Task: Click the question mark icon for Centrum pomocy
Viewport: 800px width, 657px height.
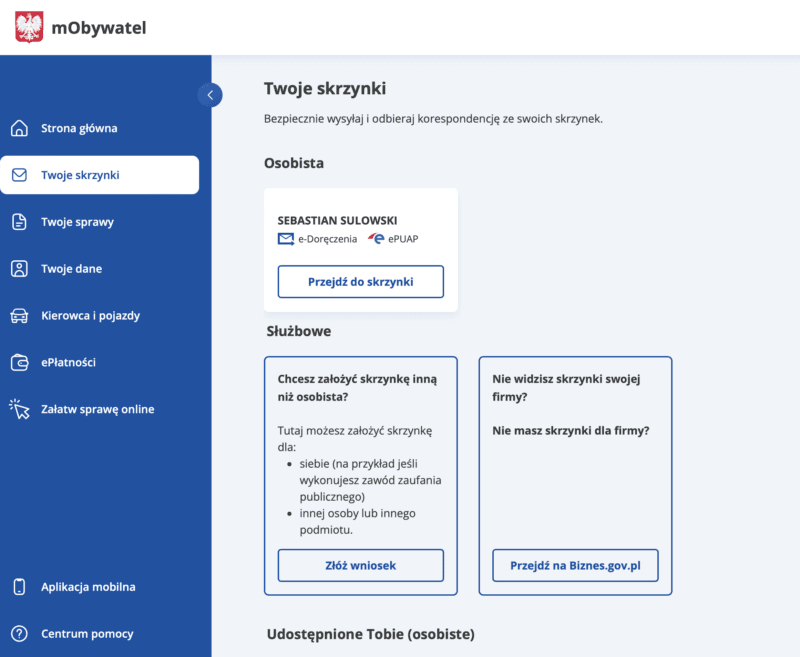Action: (19, 634)
